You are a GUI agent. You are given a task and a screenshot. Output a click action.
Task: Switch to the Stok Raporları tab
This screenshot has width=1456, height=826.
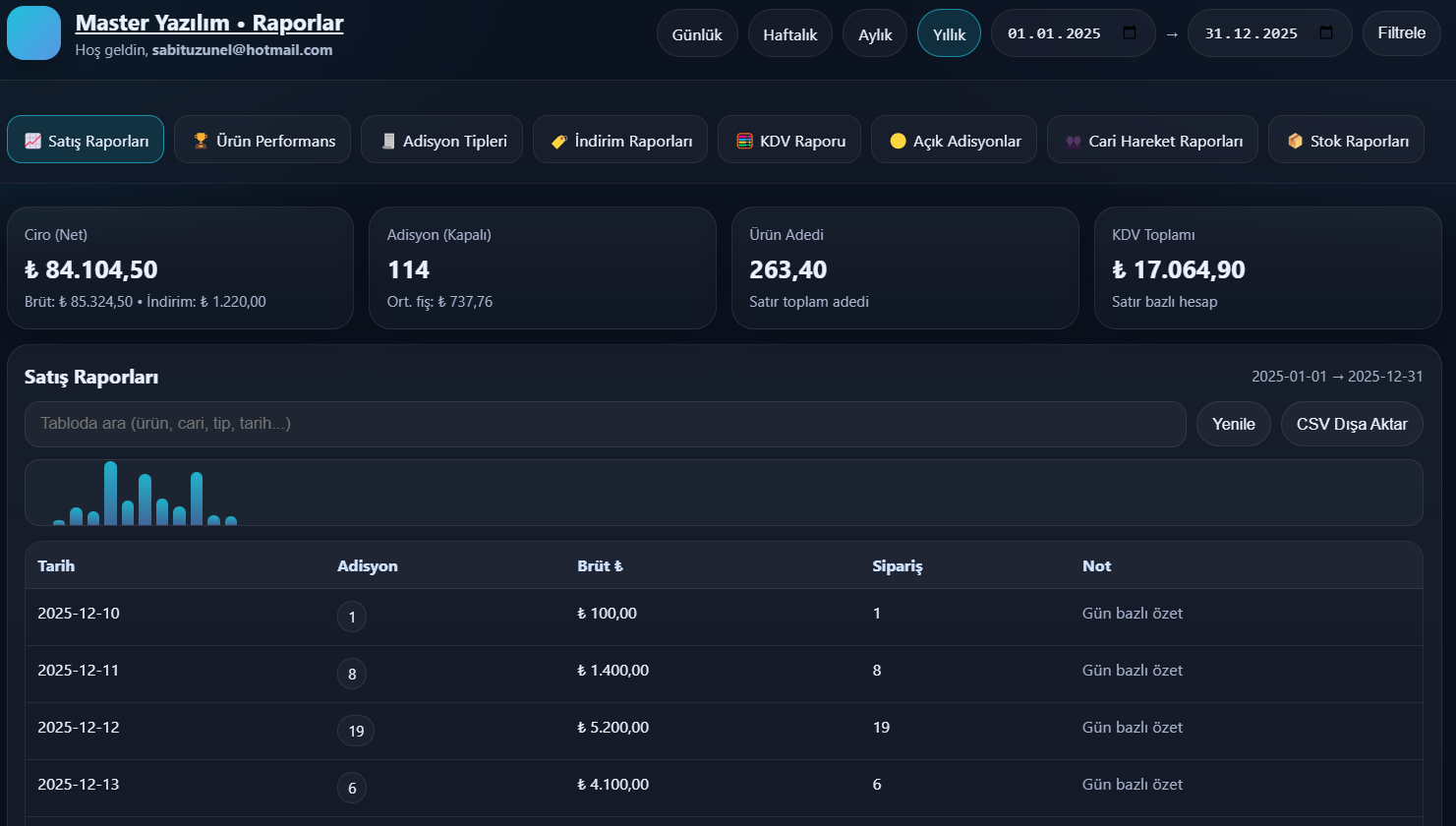(x=1346, y=140)
